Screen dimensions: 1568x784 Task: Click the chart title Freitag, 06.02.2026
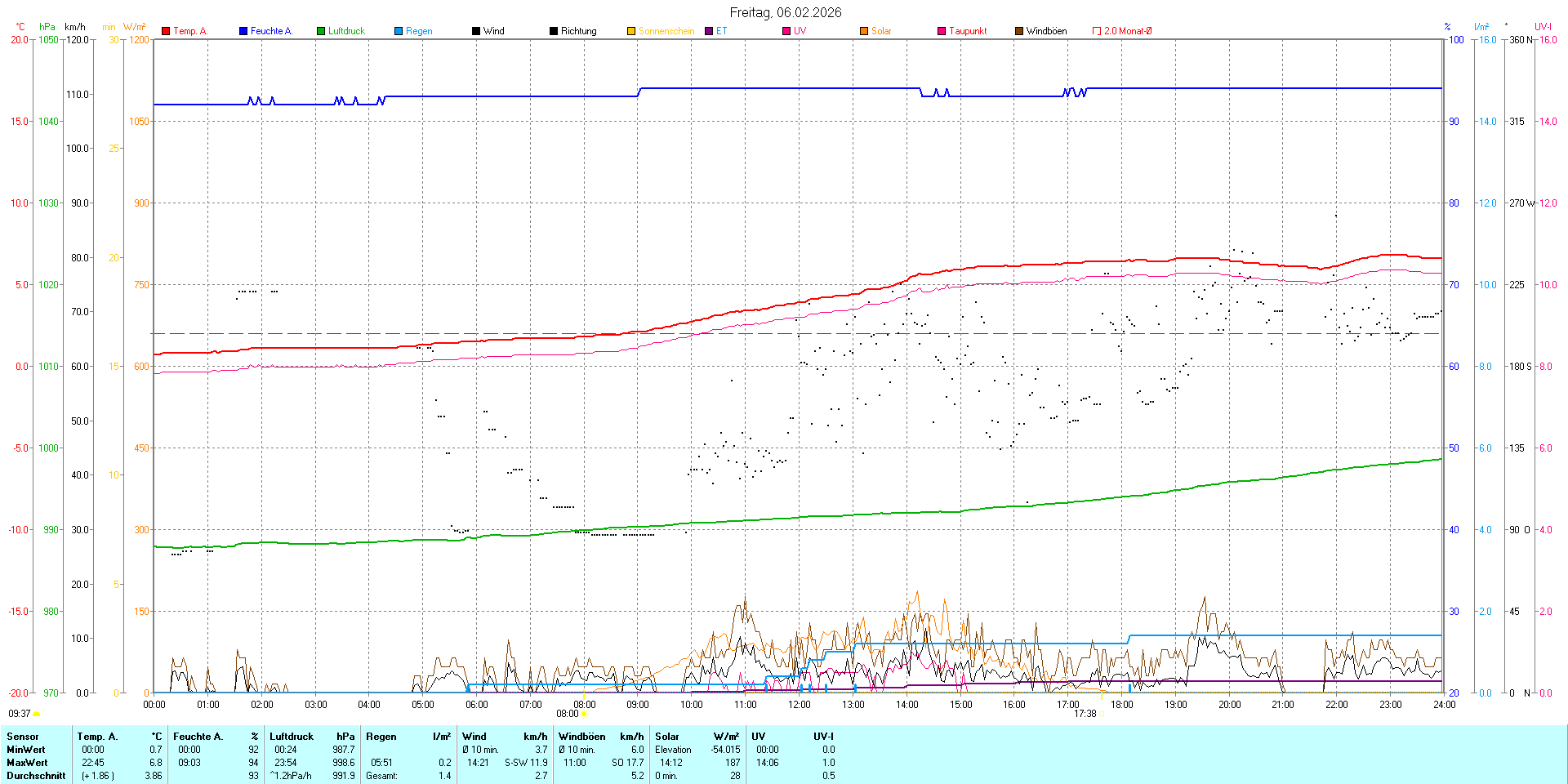pos(785,12)
